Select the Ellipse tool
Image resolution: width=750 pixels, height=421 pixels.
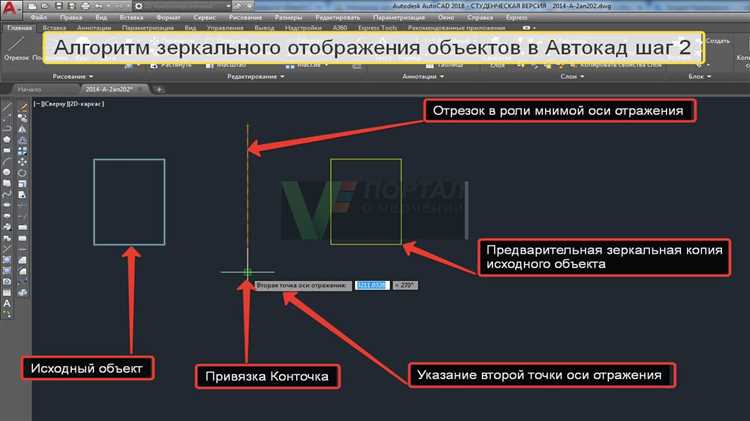point(7,205)
